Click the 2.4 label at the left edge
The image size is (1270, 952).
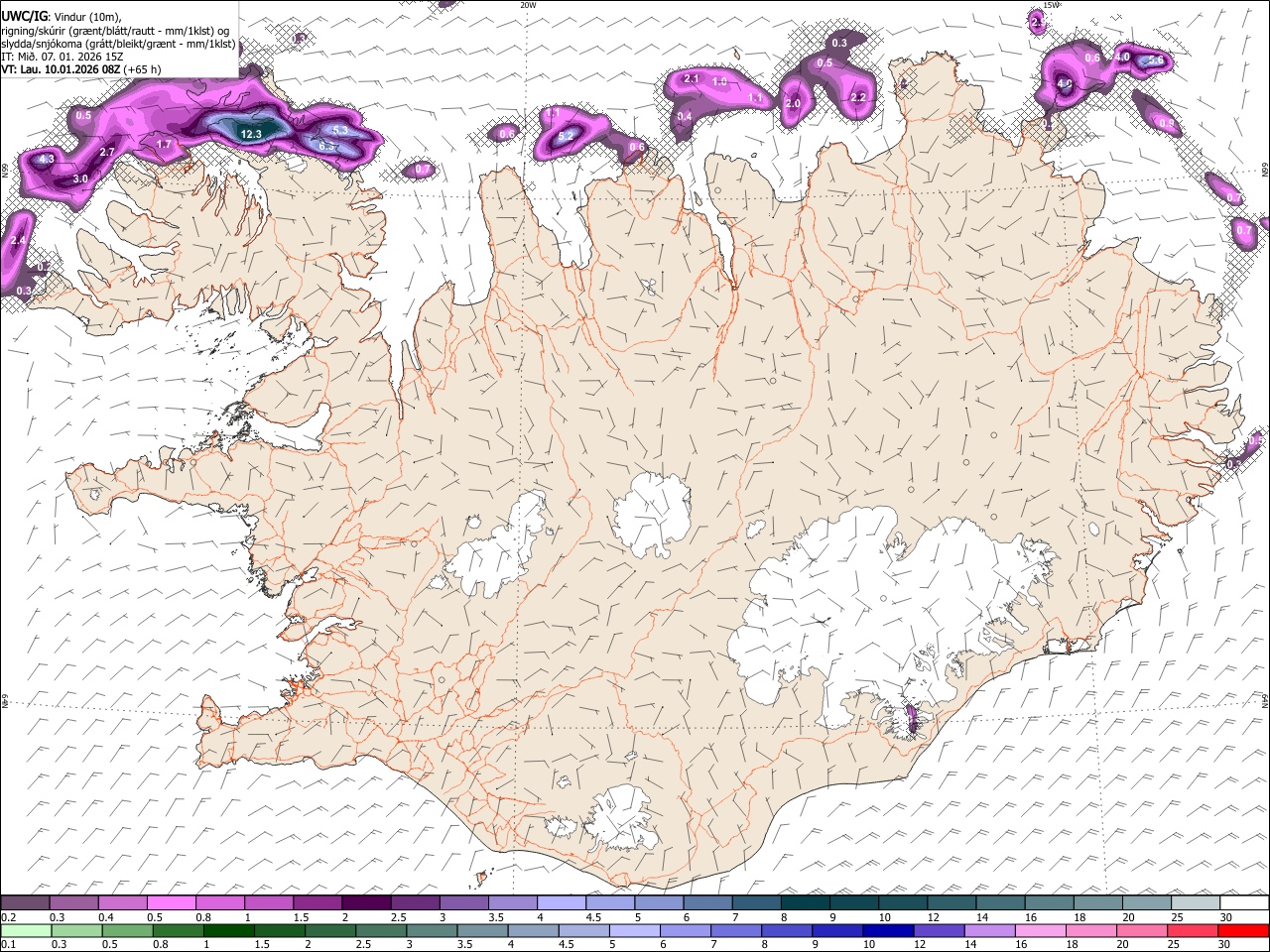17,240
